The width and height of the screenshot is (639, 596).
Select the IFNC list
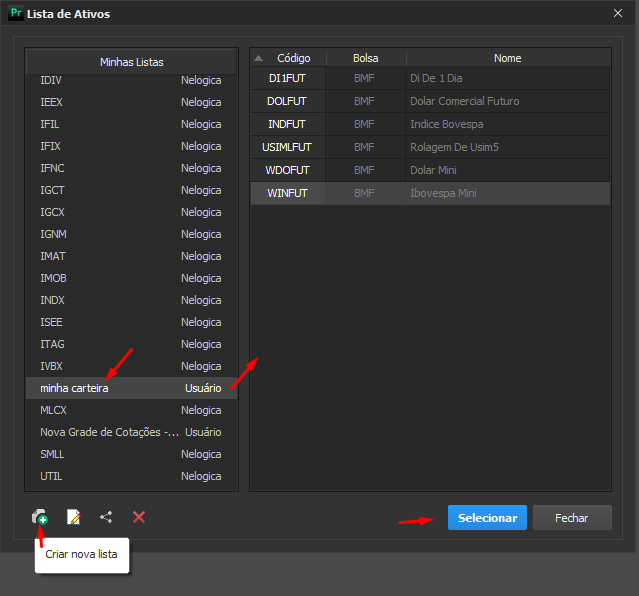pos(131,168)
